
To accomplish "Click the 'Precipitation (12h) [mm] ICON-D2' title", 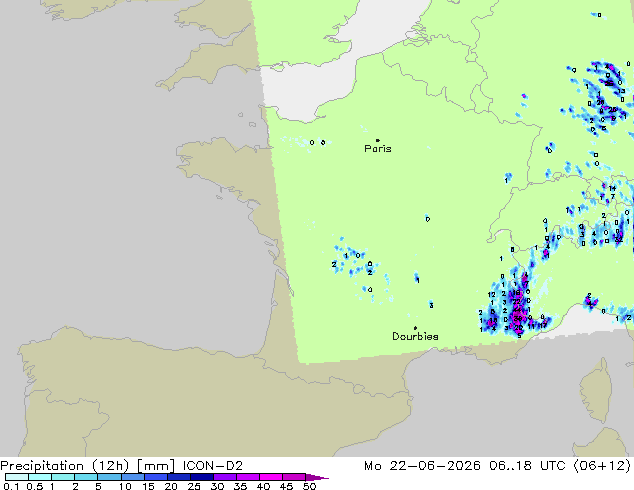I will coord(121,466).
